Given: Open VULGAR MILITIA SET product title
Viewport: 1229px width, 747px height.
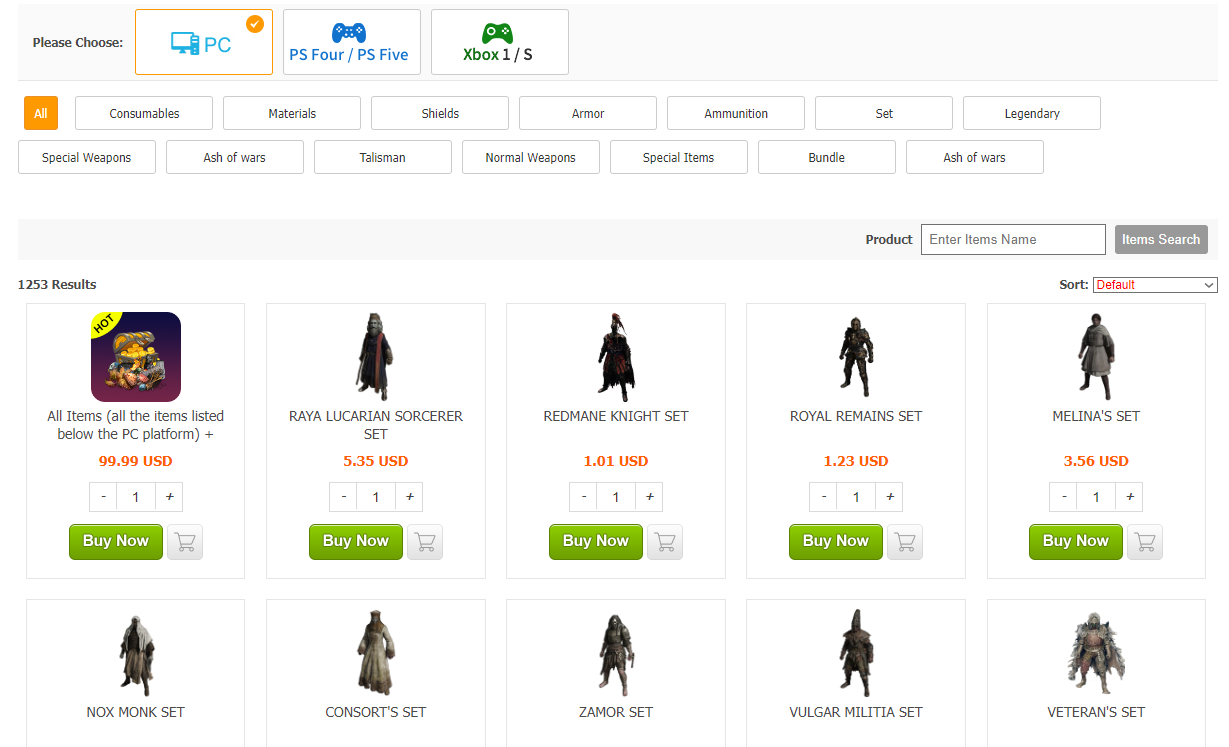Looking at the screenshot, I should [856, 712].
